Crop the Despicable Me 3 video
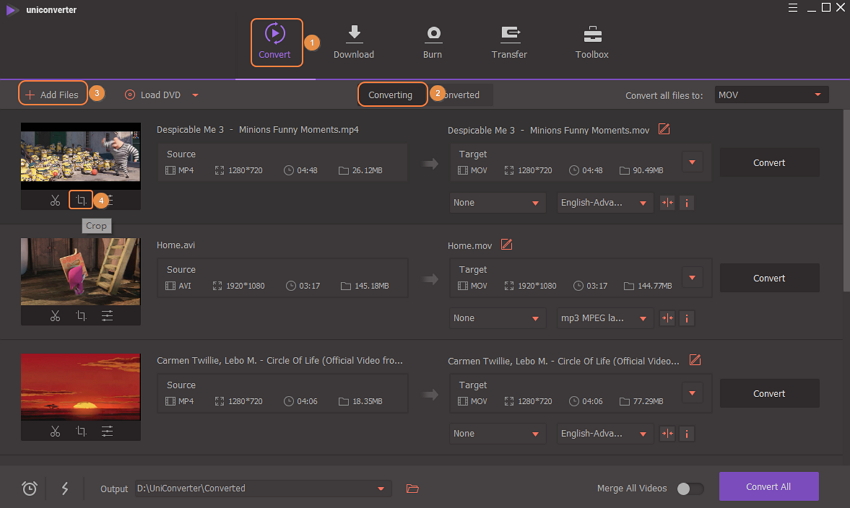This screenshot has width=850, height=508. [81, 200]
